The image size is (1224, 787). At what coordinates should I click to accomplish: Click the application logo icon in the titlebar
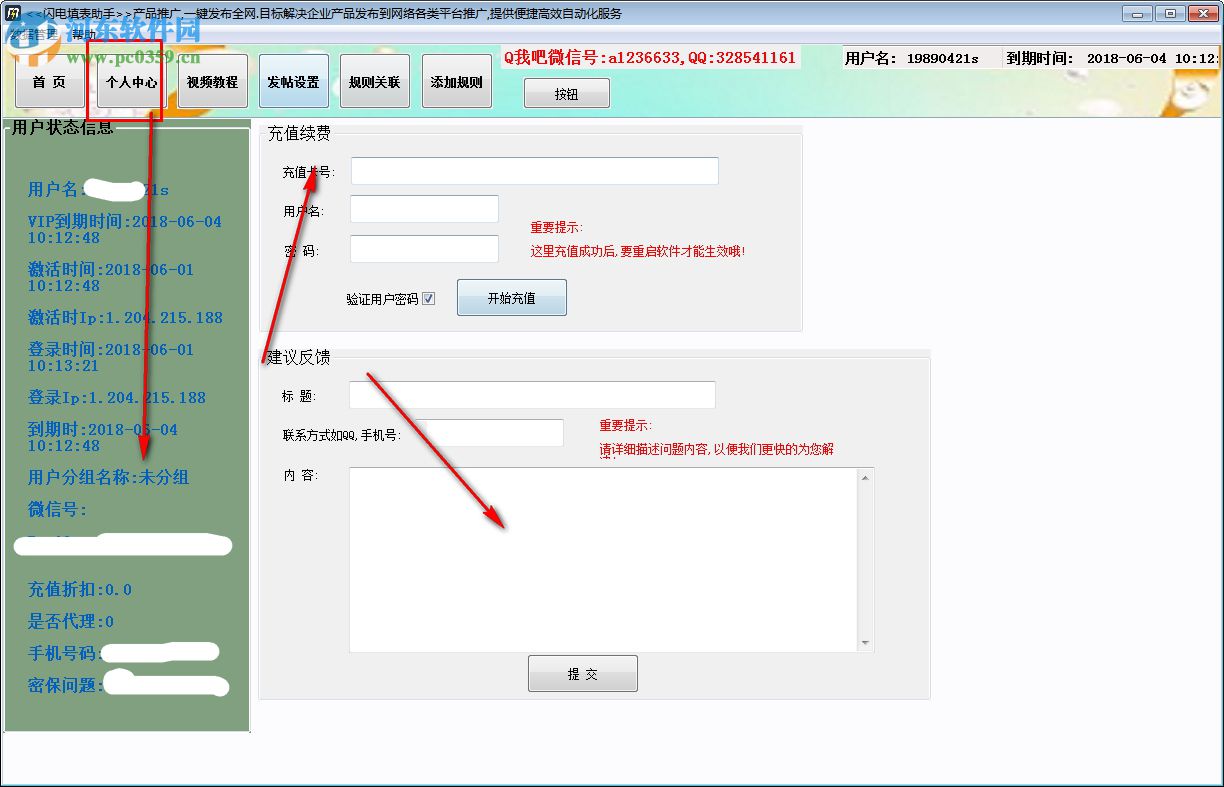tap(11, 13)
